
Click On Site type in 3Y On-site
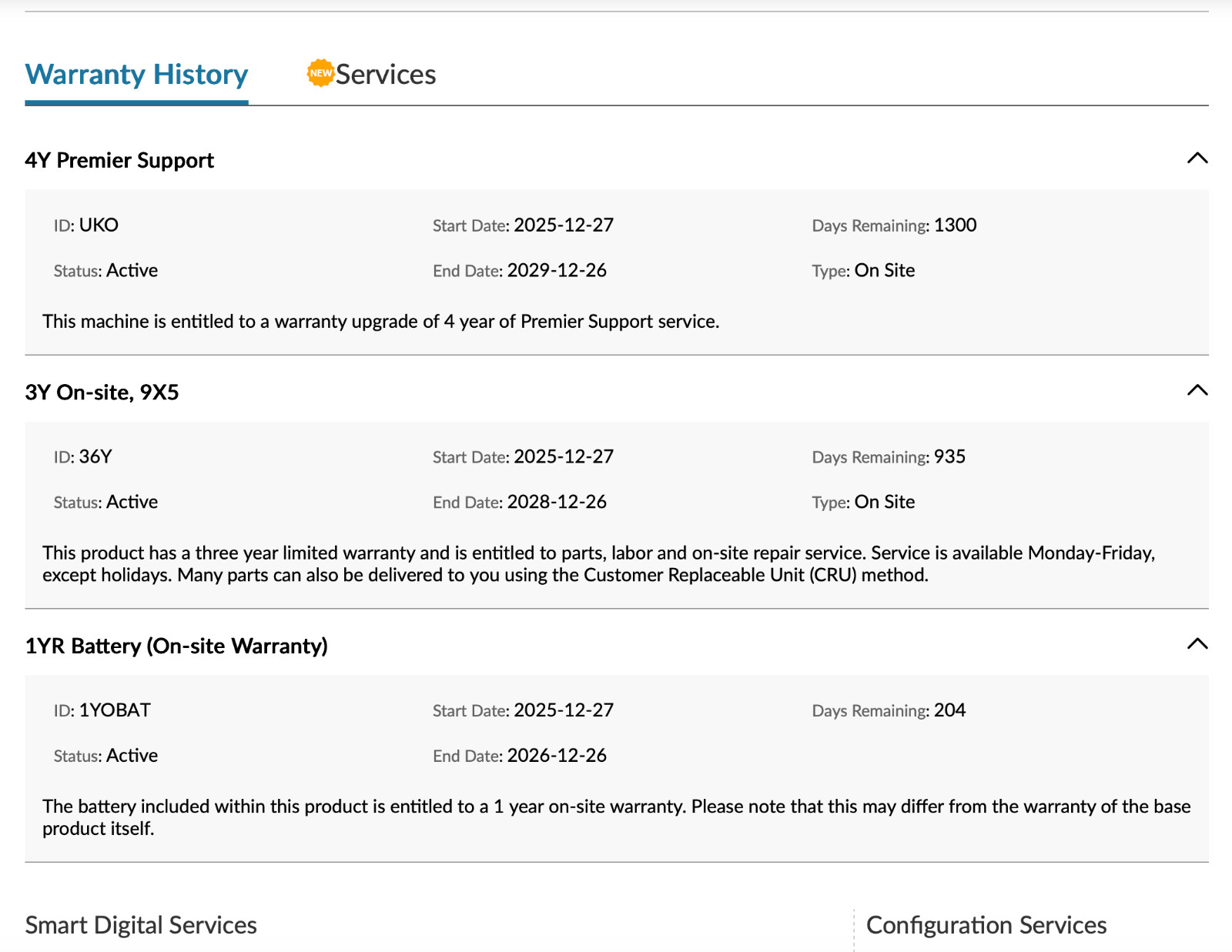[x=885, y=502]
